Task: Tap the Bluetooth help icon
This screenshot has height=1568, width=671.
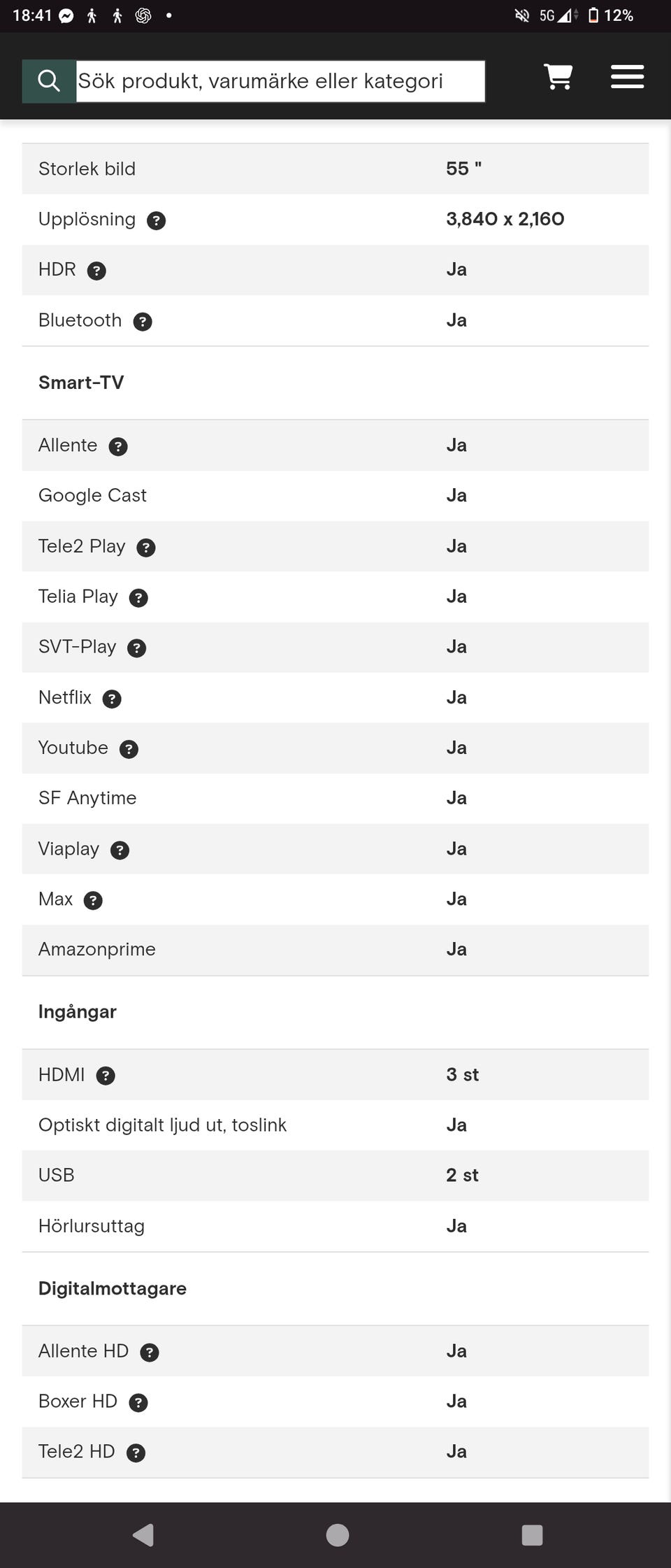Action: (x=143, y=322)
